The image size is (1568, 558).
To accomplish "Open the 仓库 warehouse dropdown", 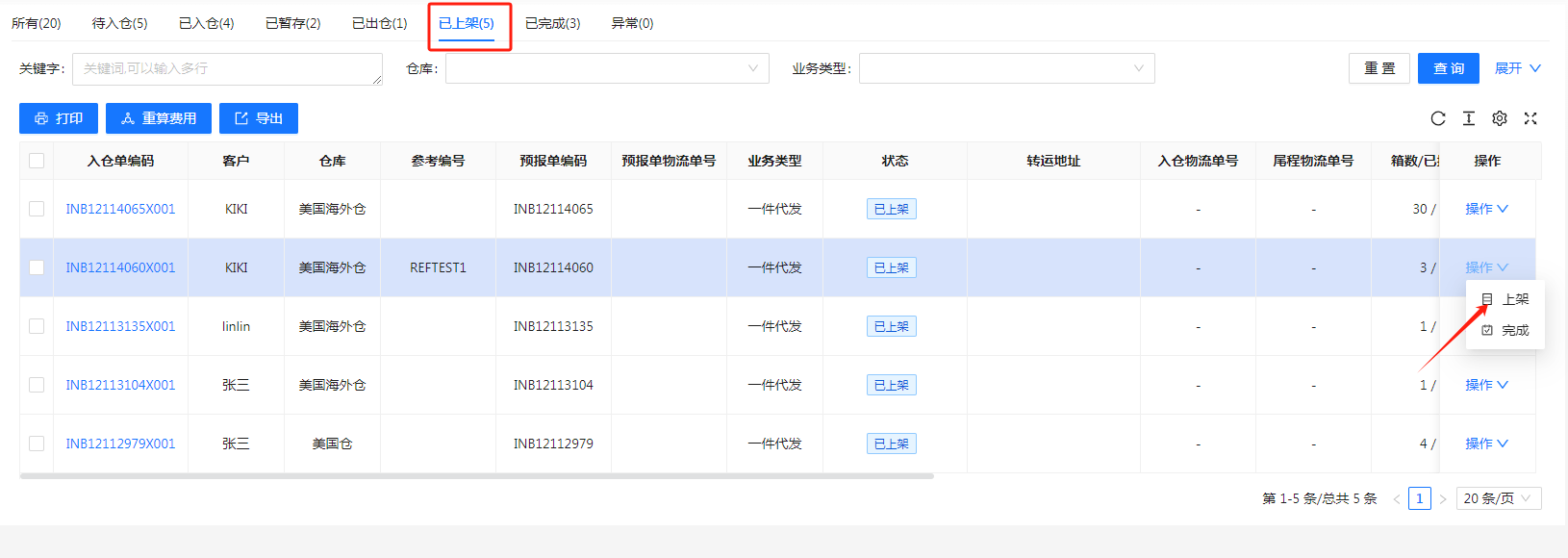I will (607, 68).
